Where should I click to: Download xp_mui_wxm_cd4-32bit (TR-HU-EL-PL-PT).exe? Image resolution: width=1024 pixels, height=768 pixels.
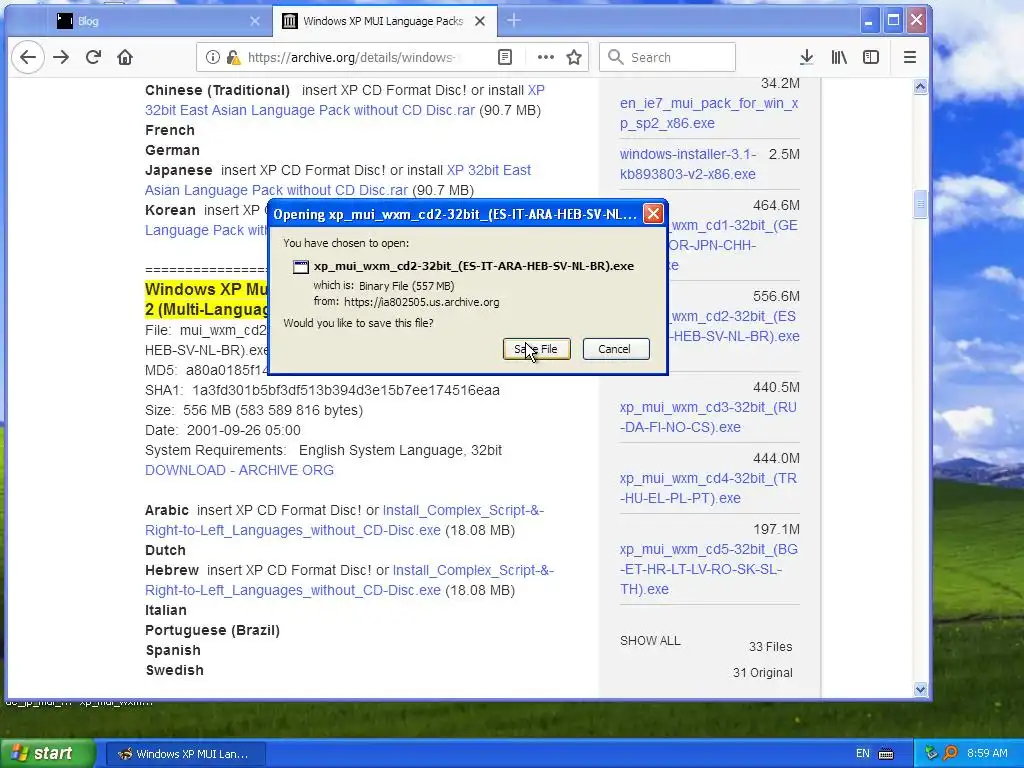(709, 488)
